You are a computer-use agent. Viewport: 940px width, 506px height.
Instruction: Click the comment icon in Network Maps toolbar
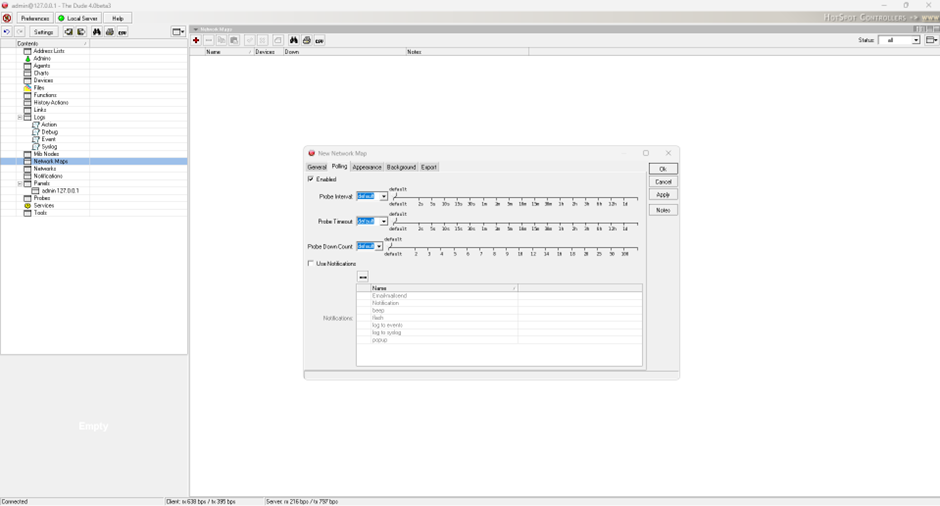278,40
